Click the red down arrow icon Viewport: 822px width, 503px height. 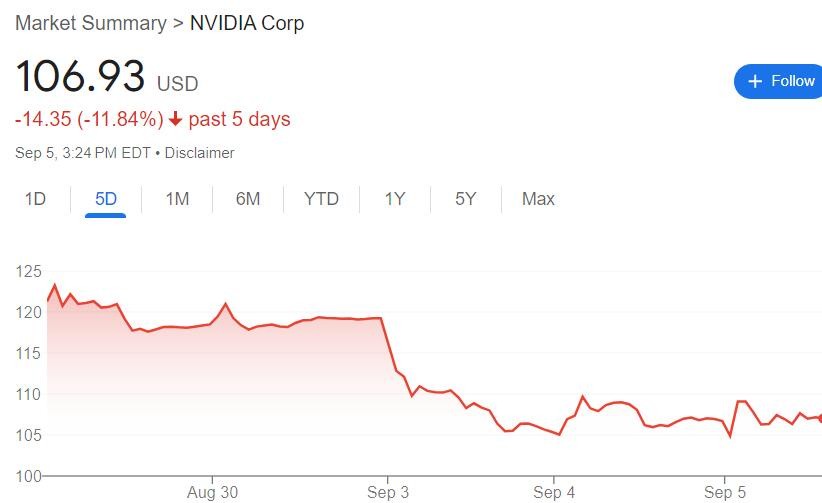[x=176, y=119]
